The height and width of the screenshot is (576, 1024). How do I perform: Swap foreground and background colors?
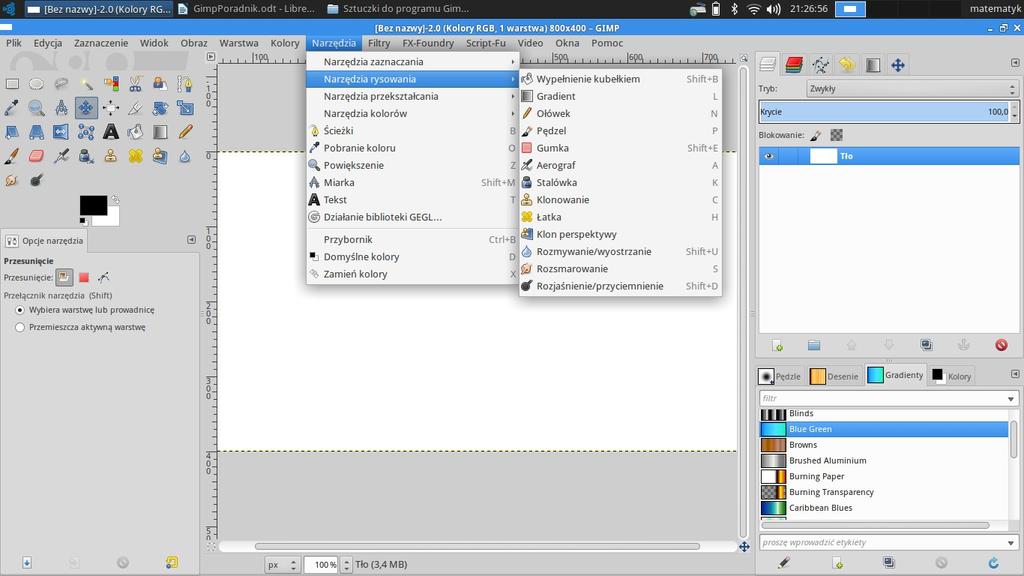tap(115, 200)
